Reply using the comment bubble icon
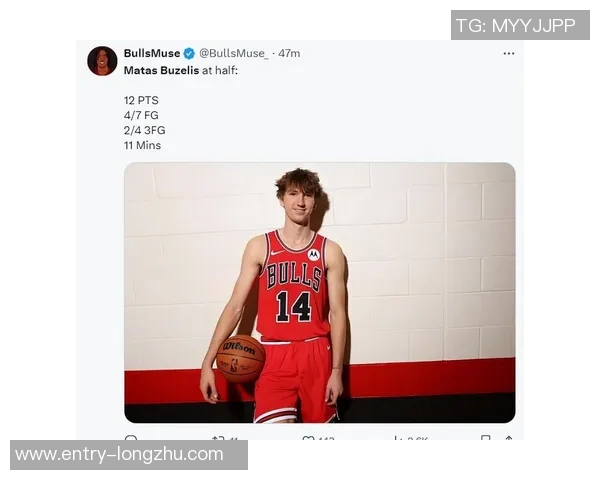This screenshot has width=600, height=480. [131, 438]
